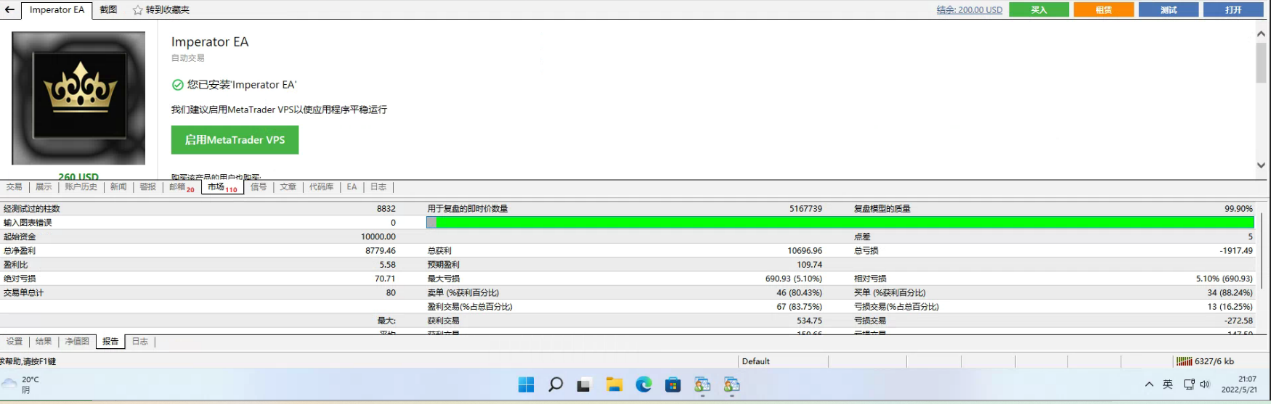Switch to the 截图 tab
Image resolution: width=1271 pixels, height=404 pixels.
click(x=109, y=10)
